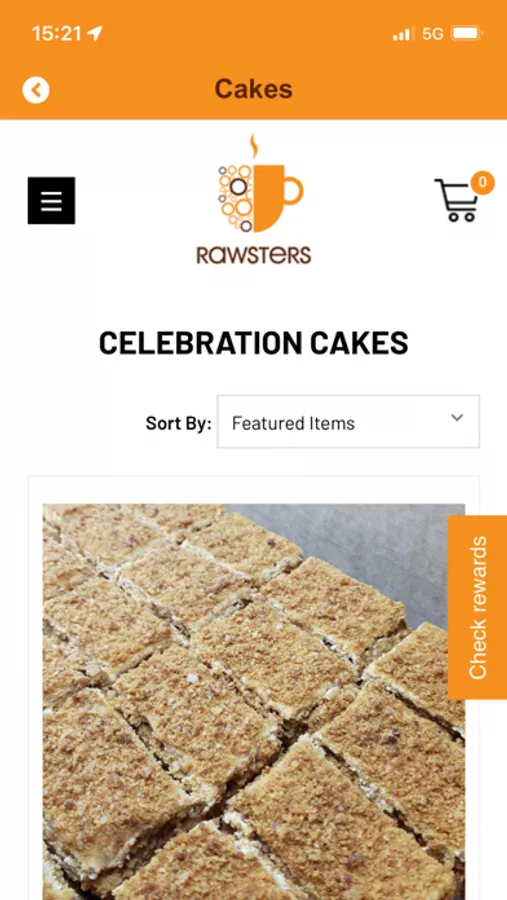The height and width of the screenshot is (900, 507).
Task: Tap the 15:21 clock in status bar
Action: coord(57,33)
